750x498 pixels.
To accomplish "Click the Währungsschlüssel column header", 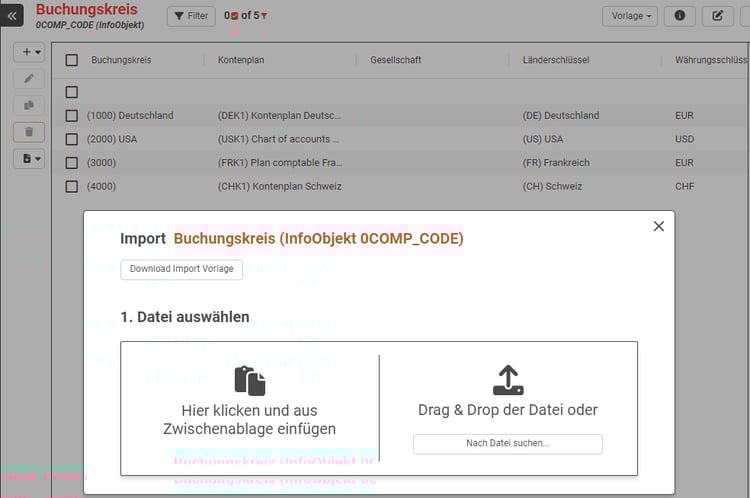I will pyautogui.click(x=712, y=60).
